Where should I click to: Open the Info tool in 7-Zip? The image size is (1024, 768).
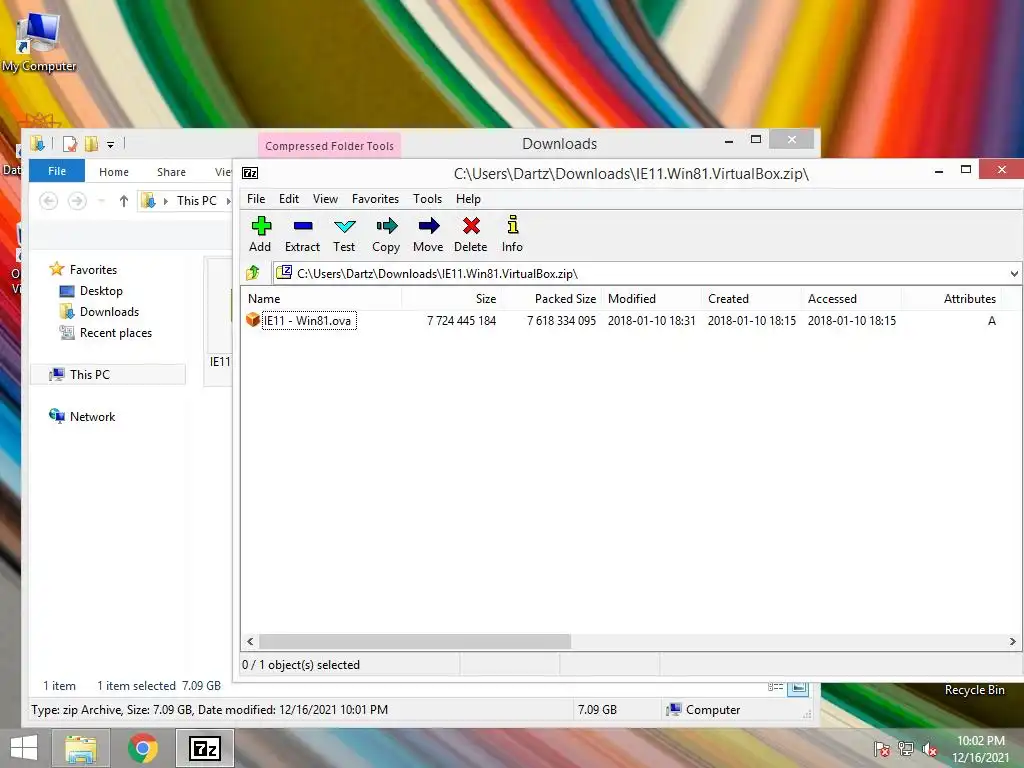click(513, 234)
